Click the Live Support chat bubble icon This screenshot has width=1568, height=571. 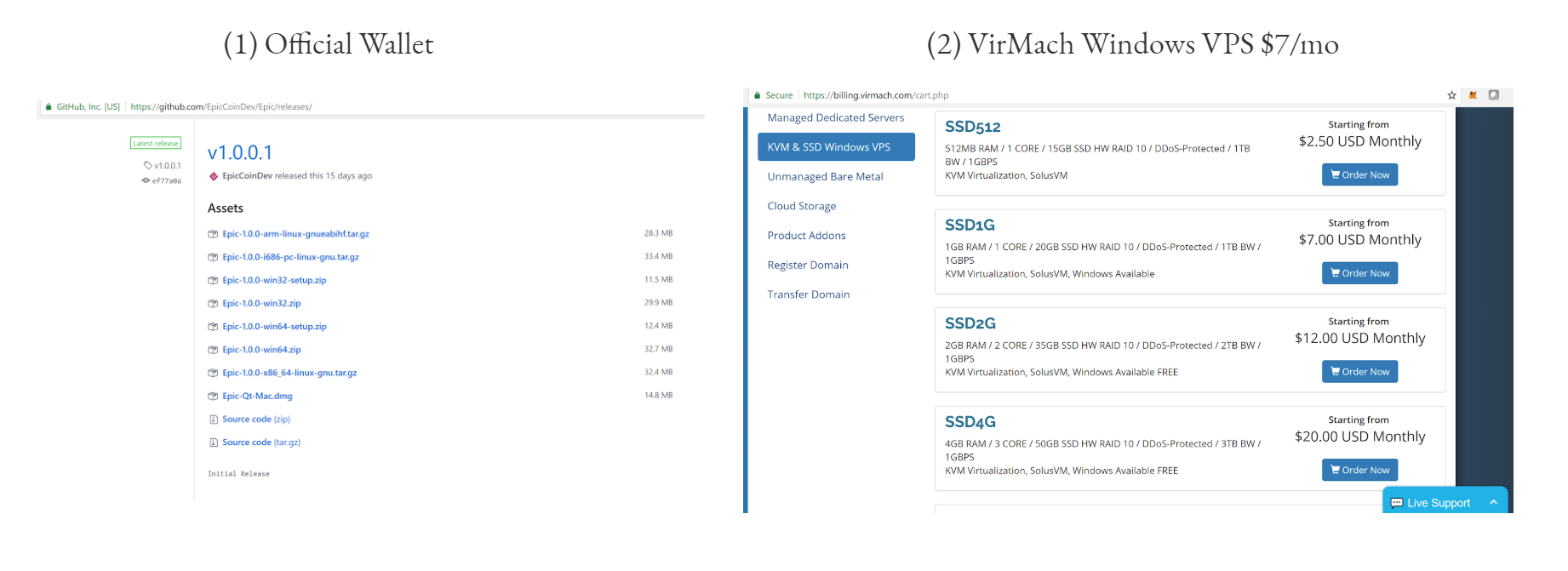point(1397,503)
